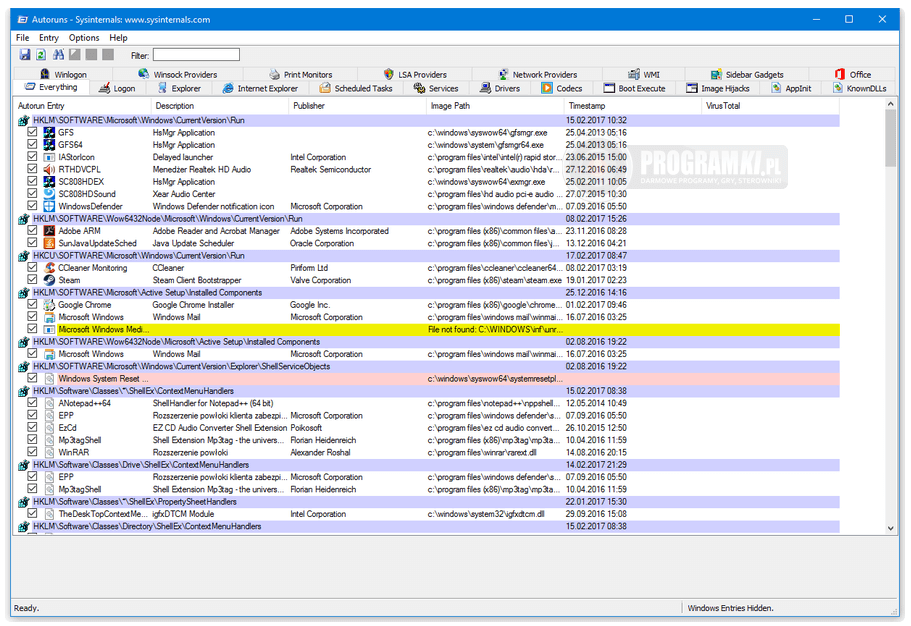
Task: Click the TheDeskTopContextMenu file icon
Action: 49,514
